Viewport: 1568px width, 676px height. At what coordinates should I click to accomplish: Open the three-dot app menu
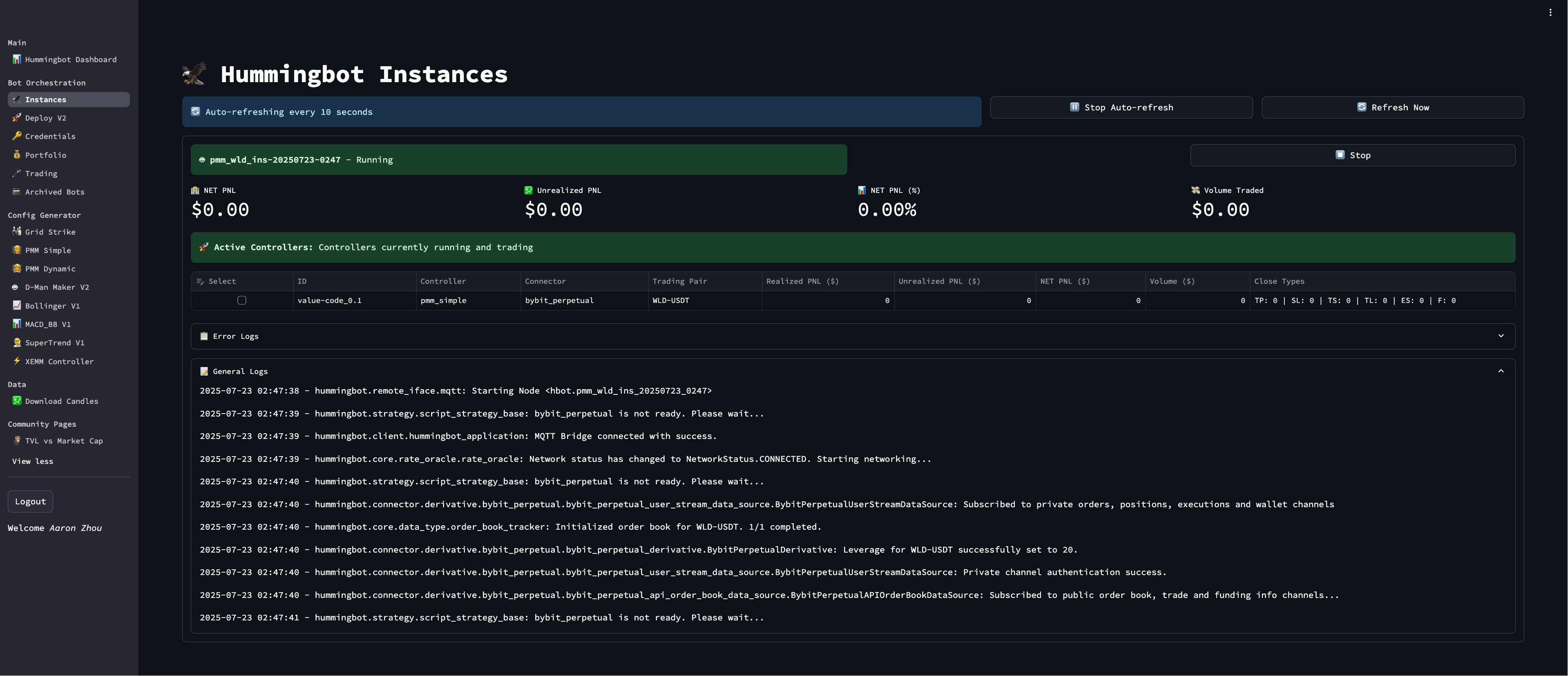click(x=1550, y=12)
